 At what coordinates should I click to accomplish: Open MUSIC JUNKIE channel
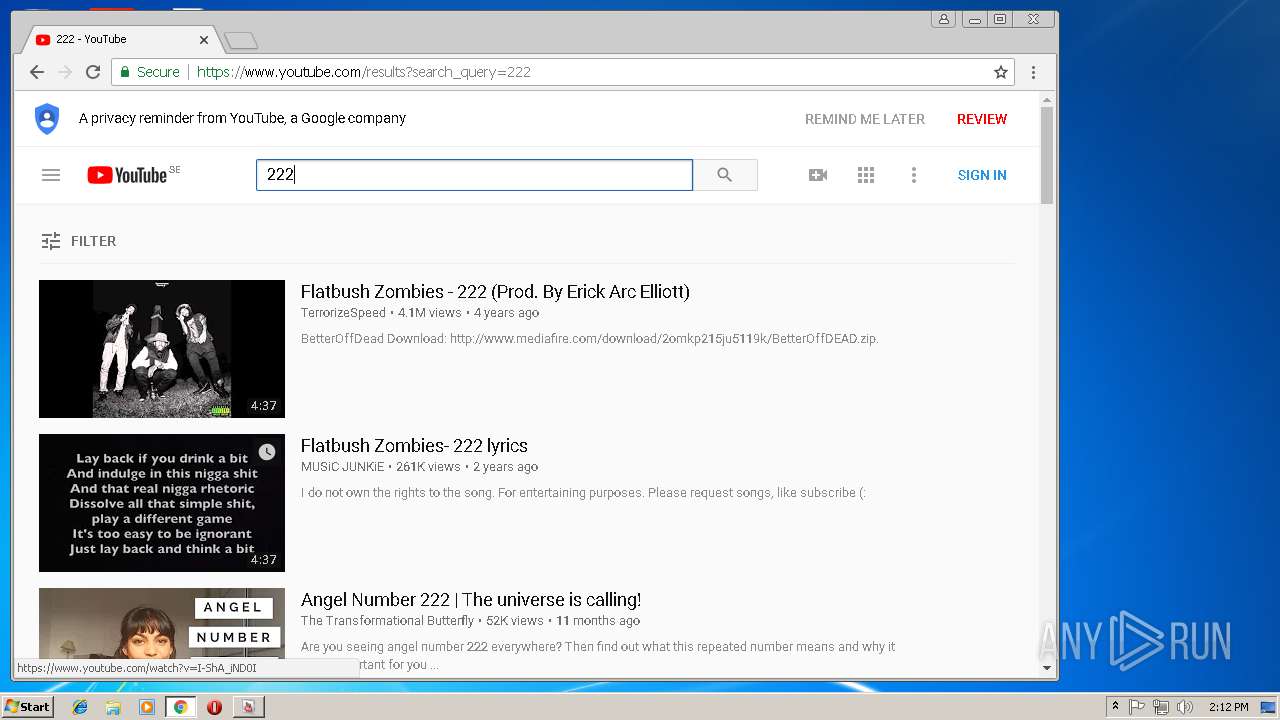coord(342,467)
